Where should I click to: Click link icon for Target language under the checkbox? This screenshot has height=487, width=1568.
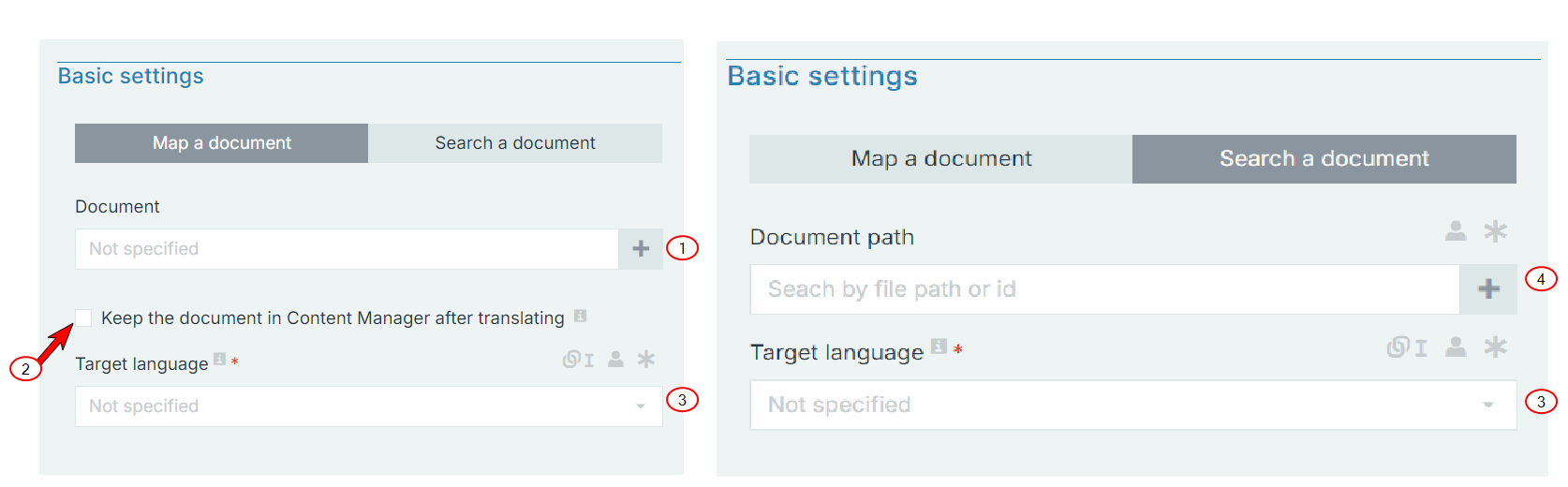[x=577, y=360]
